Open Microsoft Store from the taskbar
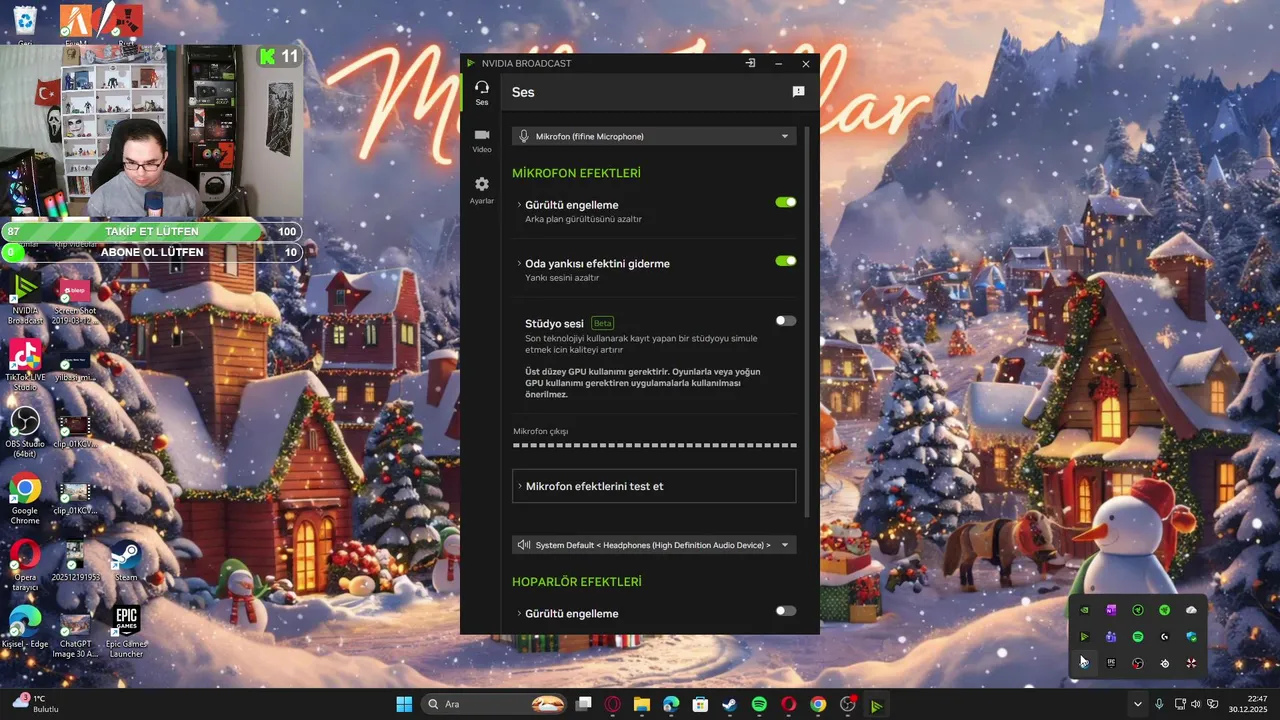Image resolution: width=1280 pixels, height=720 pixels. (x=701, y=704)
